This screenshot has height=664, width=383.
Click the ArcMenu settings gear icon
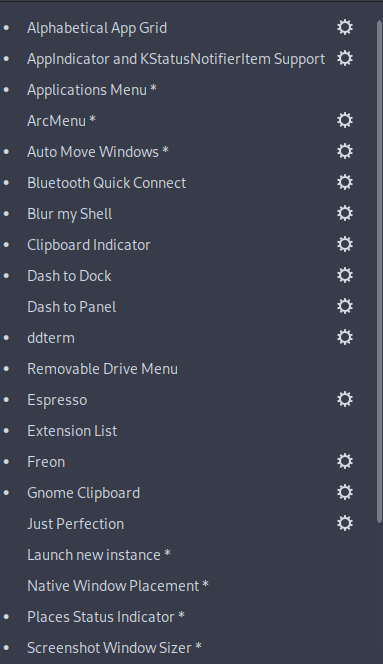tap(345, 120)
